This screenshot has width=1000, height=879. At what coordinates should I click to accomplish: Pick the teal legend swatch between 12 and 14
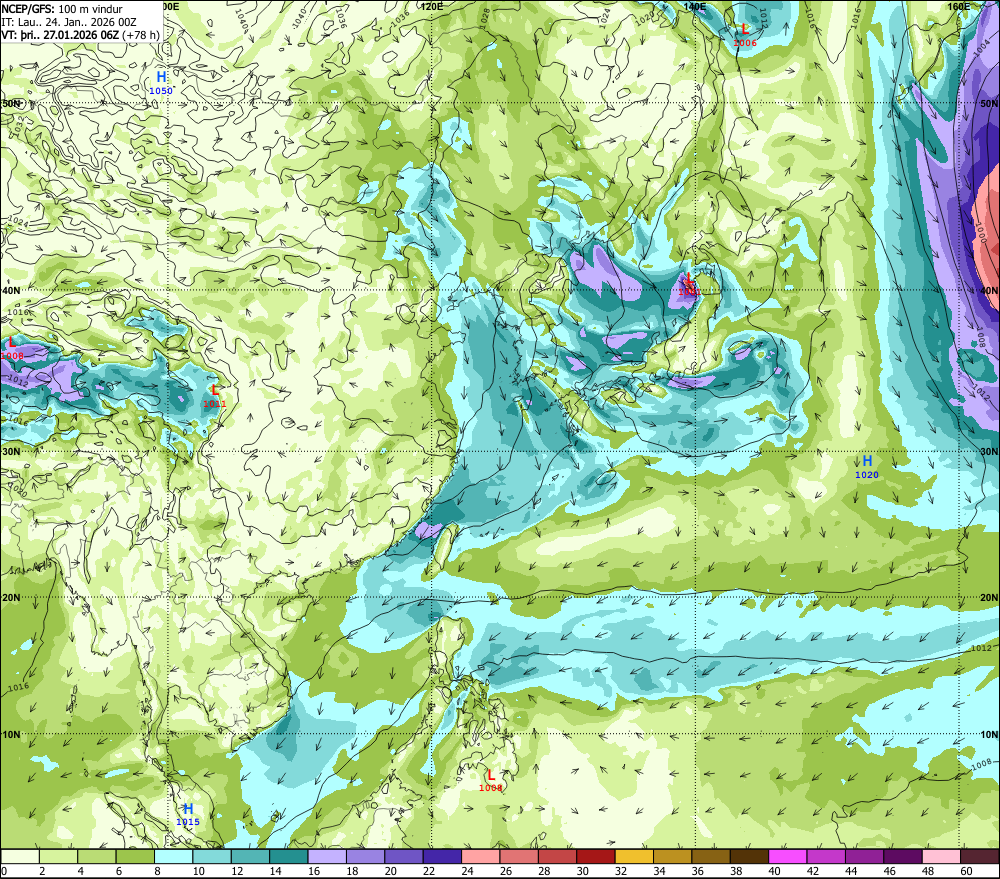tap(251, 856)
